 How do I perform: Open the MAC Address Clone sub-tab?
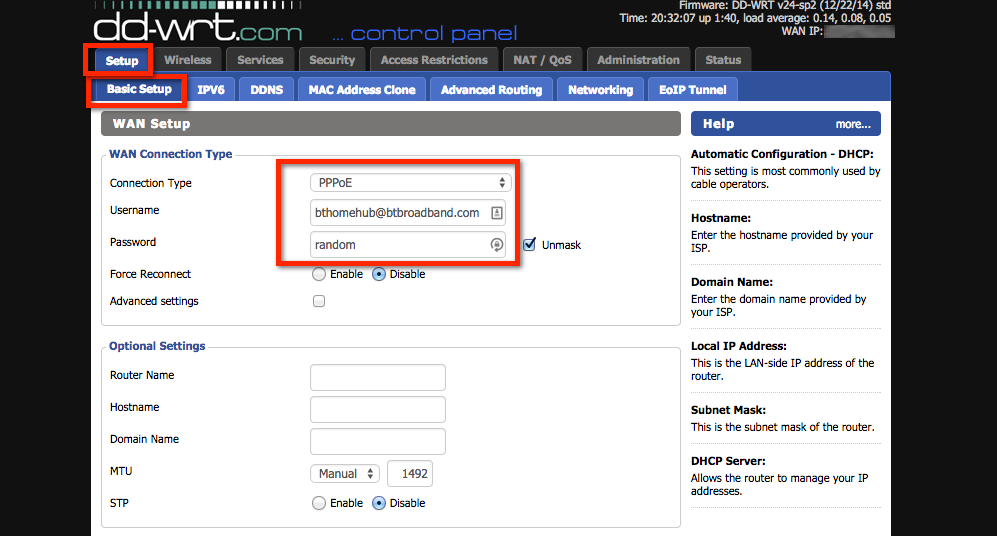tap(361, 90)
